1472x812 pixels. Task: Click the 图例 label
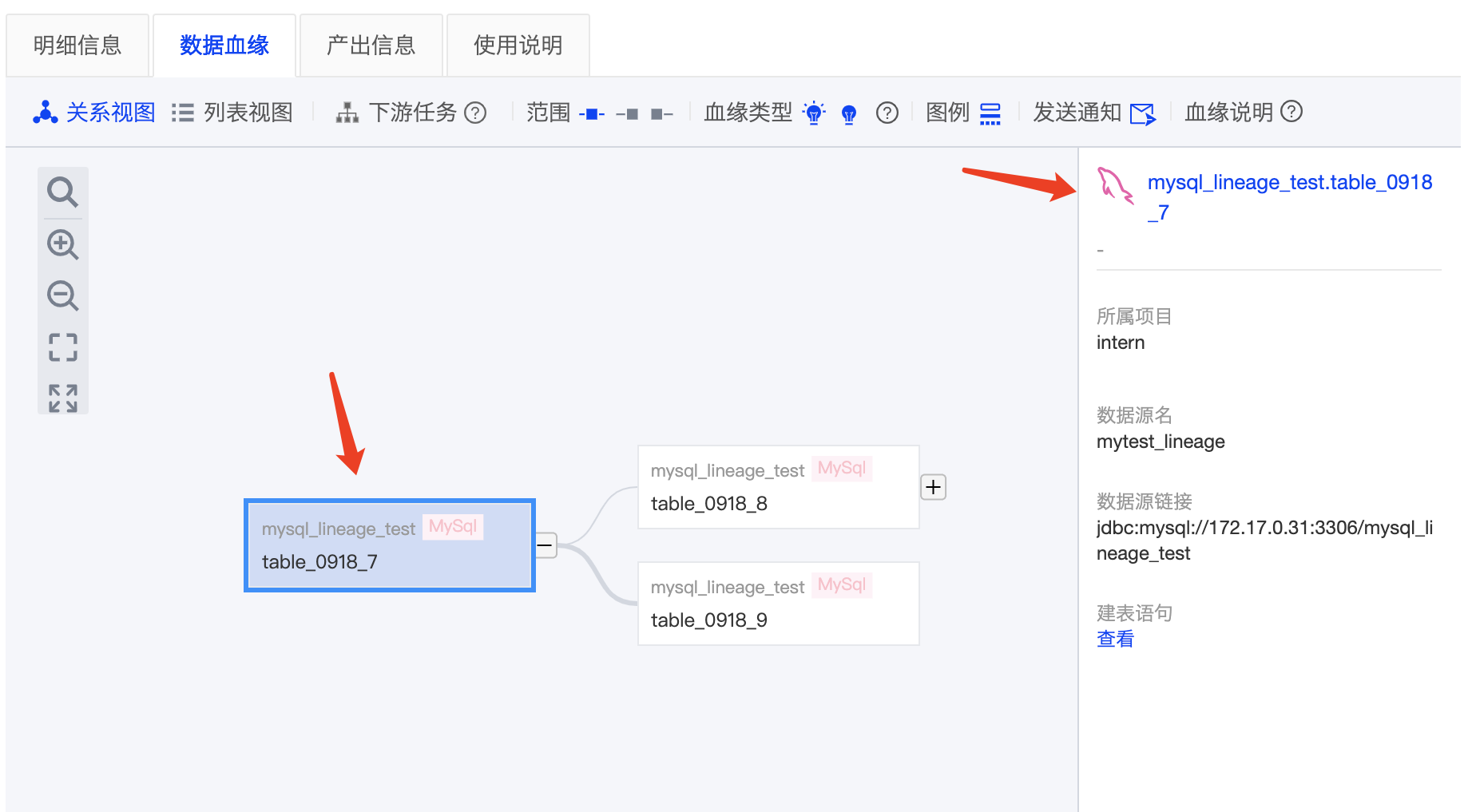[948, 113]
